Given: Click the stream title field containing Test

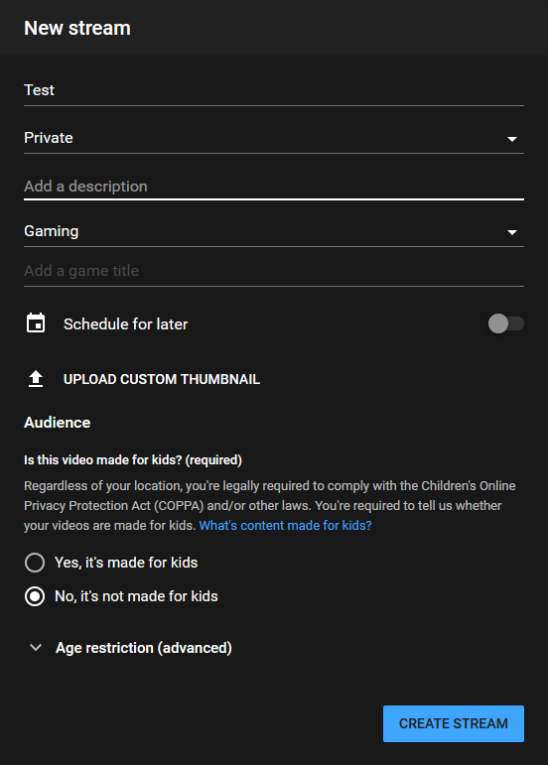Looking at the screenshot, I should pyautogui.click(x=274, y=90).
